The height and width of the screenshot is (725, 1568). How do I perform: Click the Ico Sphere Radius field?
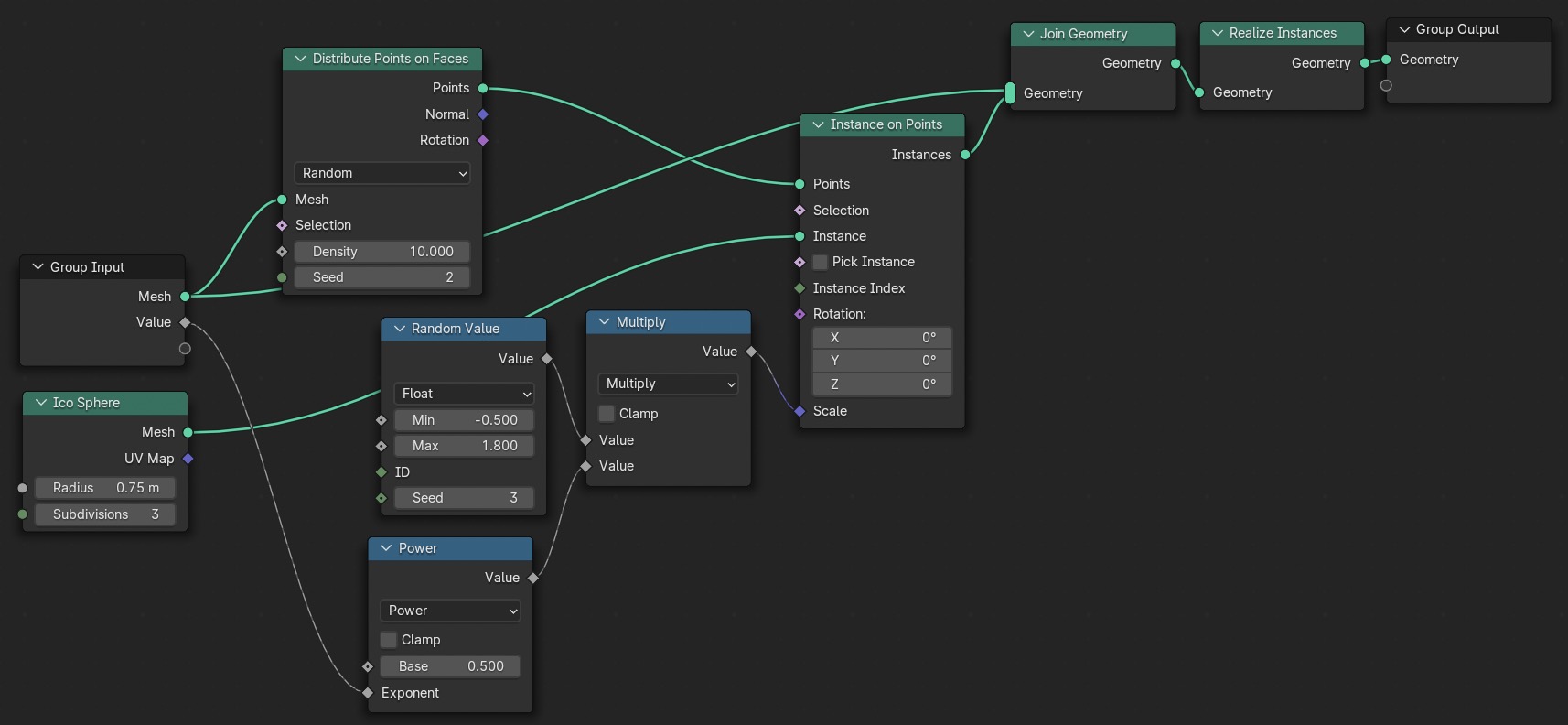[x=105, y=488]
